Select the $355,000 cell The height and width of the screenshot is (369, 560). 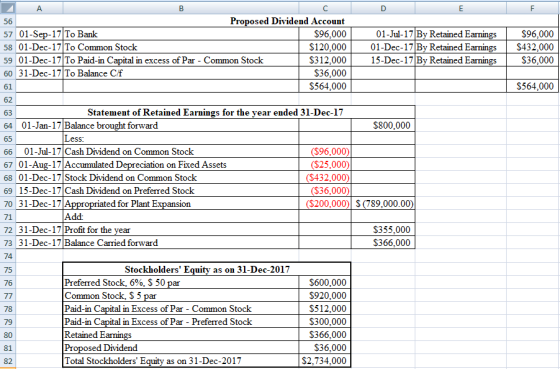click(x=383, y=230)
